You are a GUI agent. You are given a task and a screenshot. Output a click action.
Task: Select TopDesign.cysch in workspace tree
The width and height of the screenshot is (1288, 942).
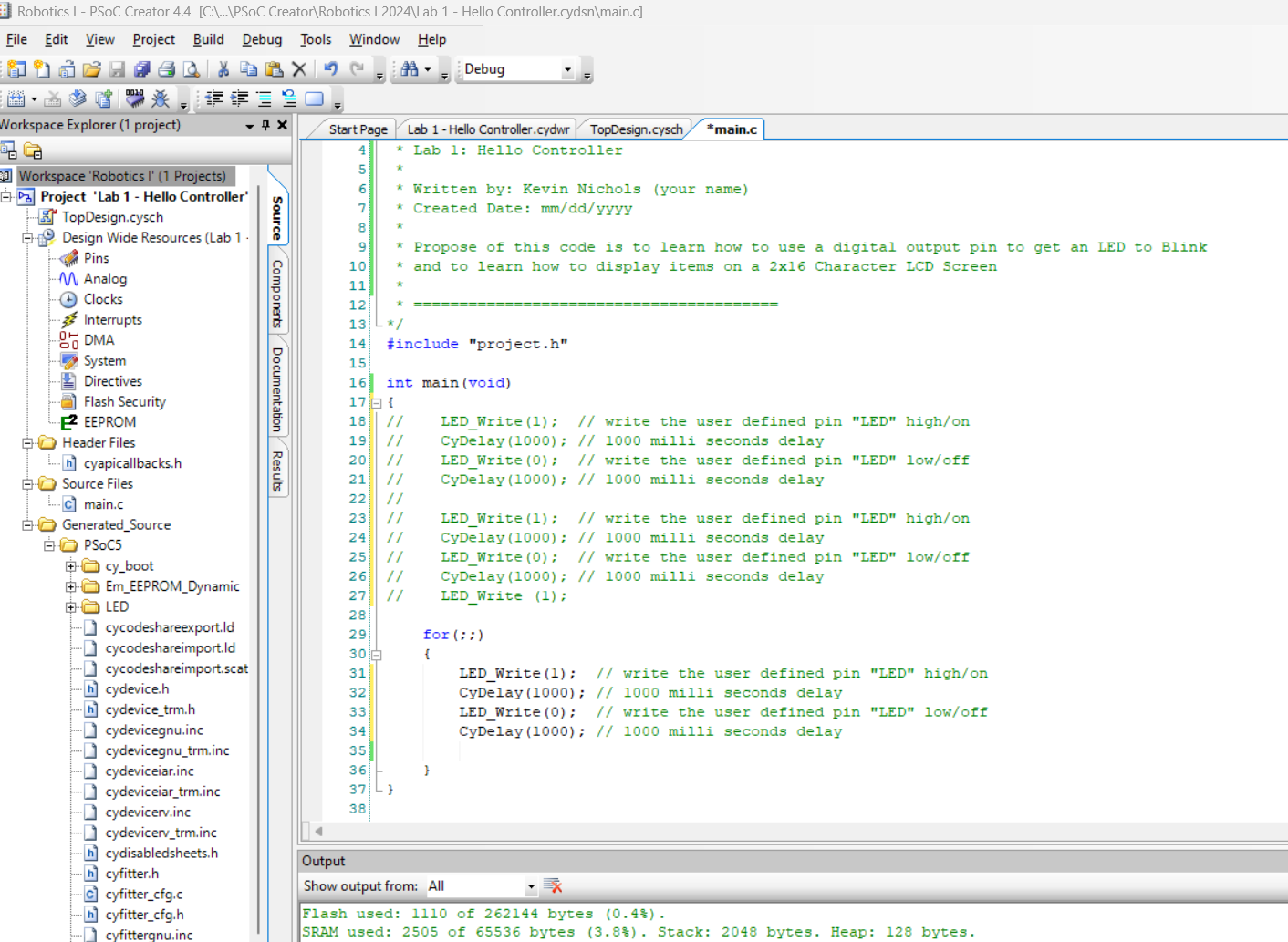[112, 217]
